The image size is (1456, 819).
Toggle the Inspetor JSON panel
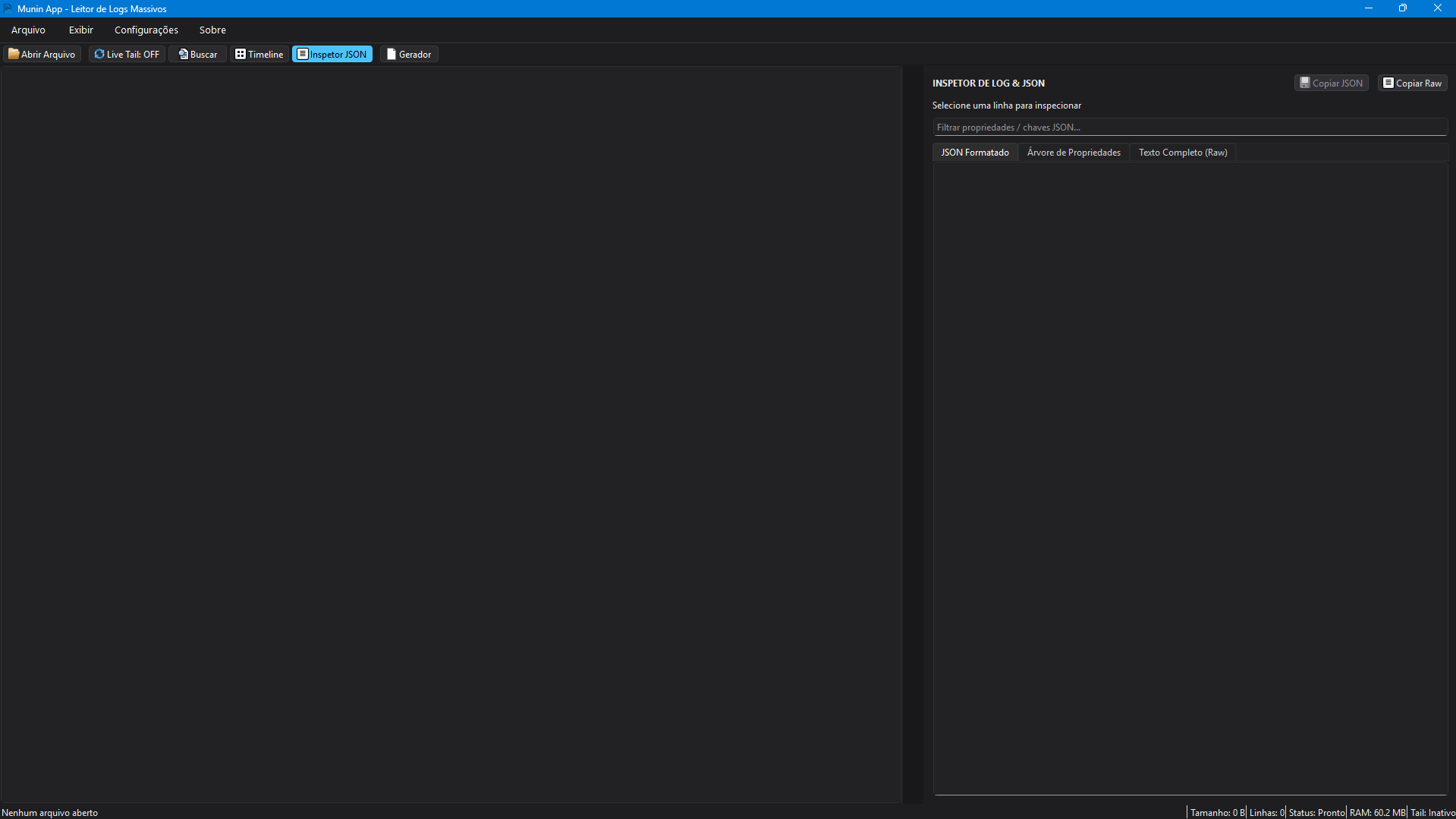[332, 54]
